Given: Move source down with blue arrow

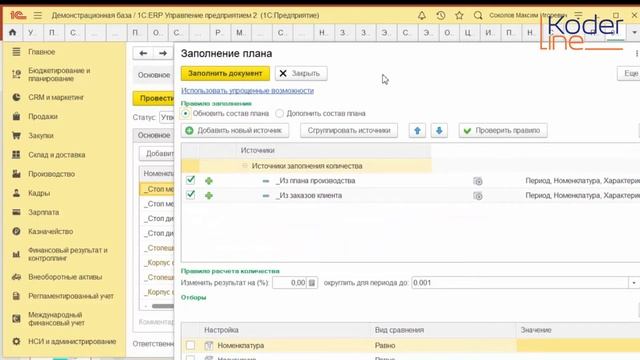Looking at the screenshot, I should point(439,131).
